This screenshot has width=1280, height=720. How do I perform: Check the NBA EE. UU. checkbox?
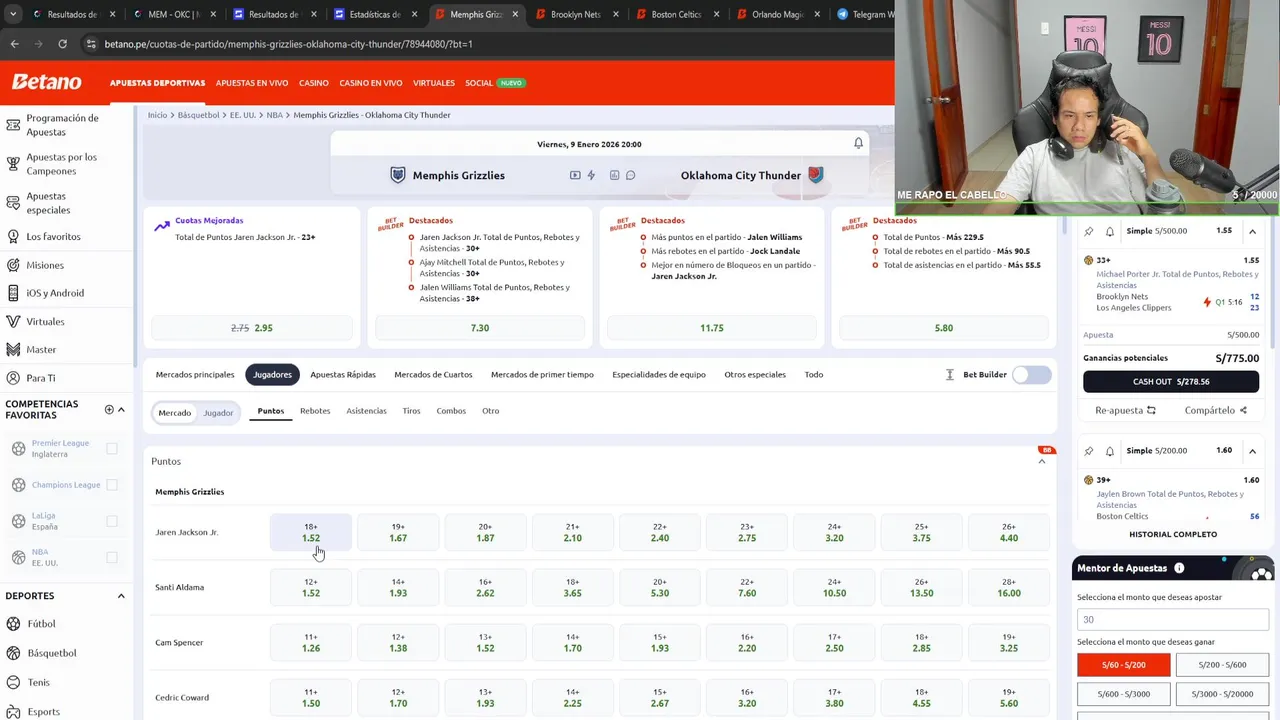click(112, 557)
